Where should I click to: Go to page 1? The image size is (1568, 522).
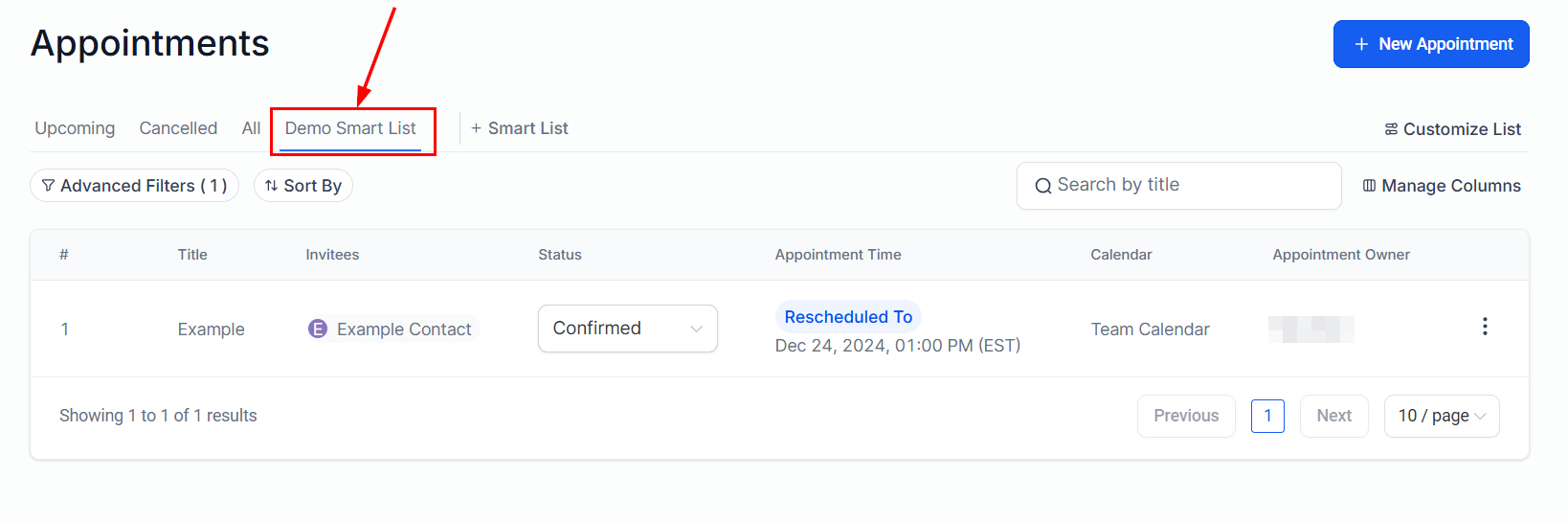click(1267, 416)
